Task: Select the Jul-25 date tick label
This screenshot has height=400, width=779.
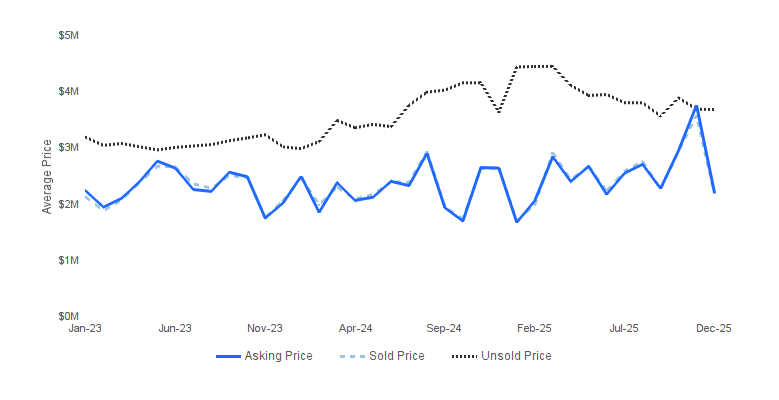Action: 624,328
